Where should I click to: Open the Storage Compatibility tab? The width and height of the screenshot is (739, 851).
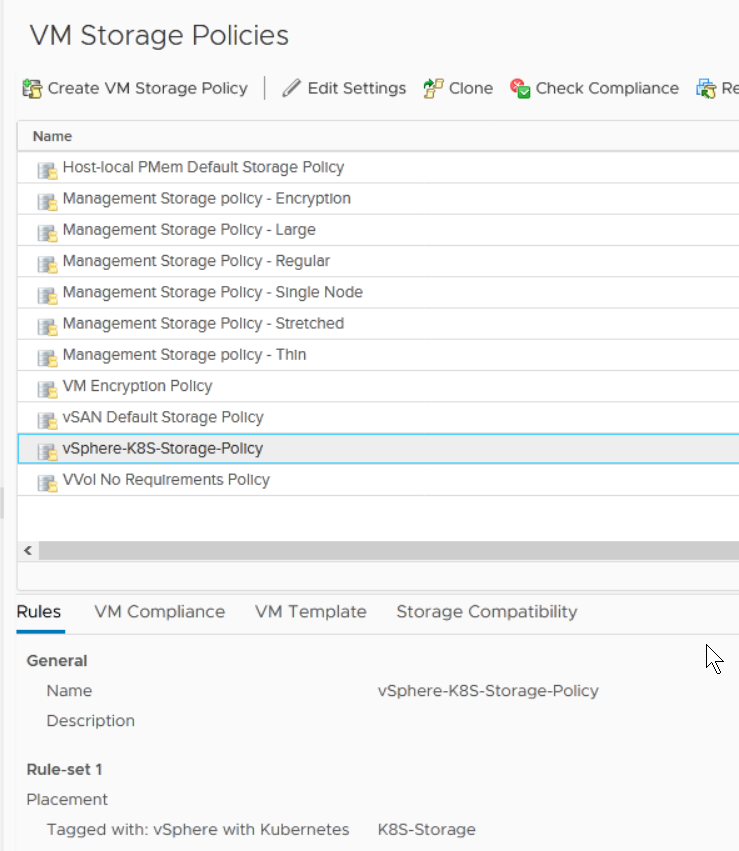(x=487, y=612)
